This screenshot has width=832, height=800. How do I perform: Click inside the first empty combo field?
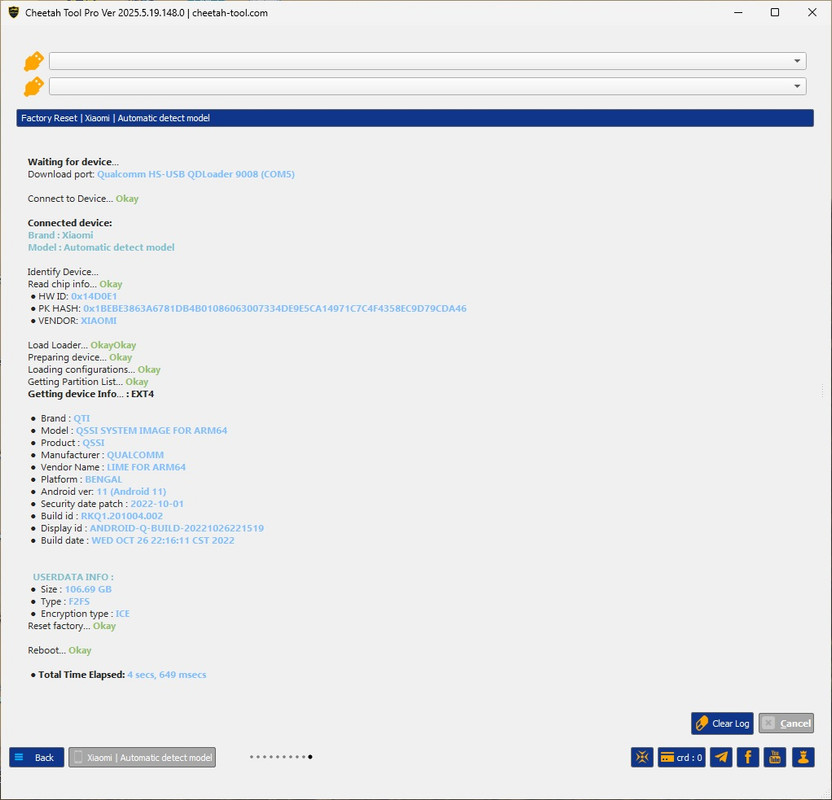point(428,61)
